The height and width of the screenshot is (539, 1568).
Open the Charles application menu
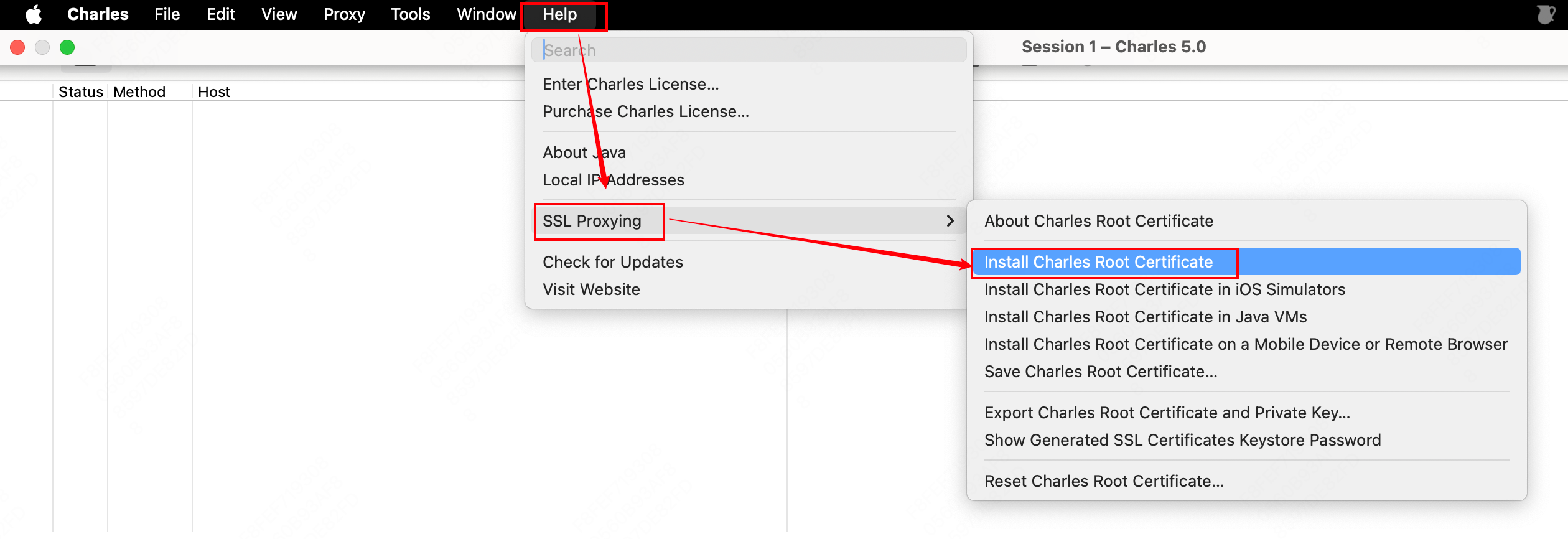tap(98, 14)
